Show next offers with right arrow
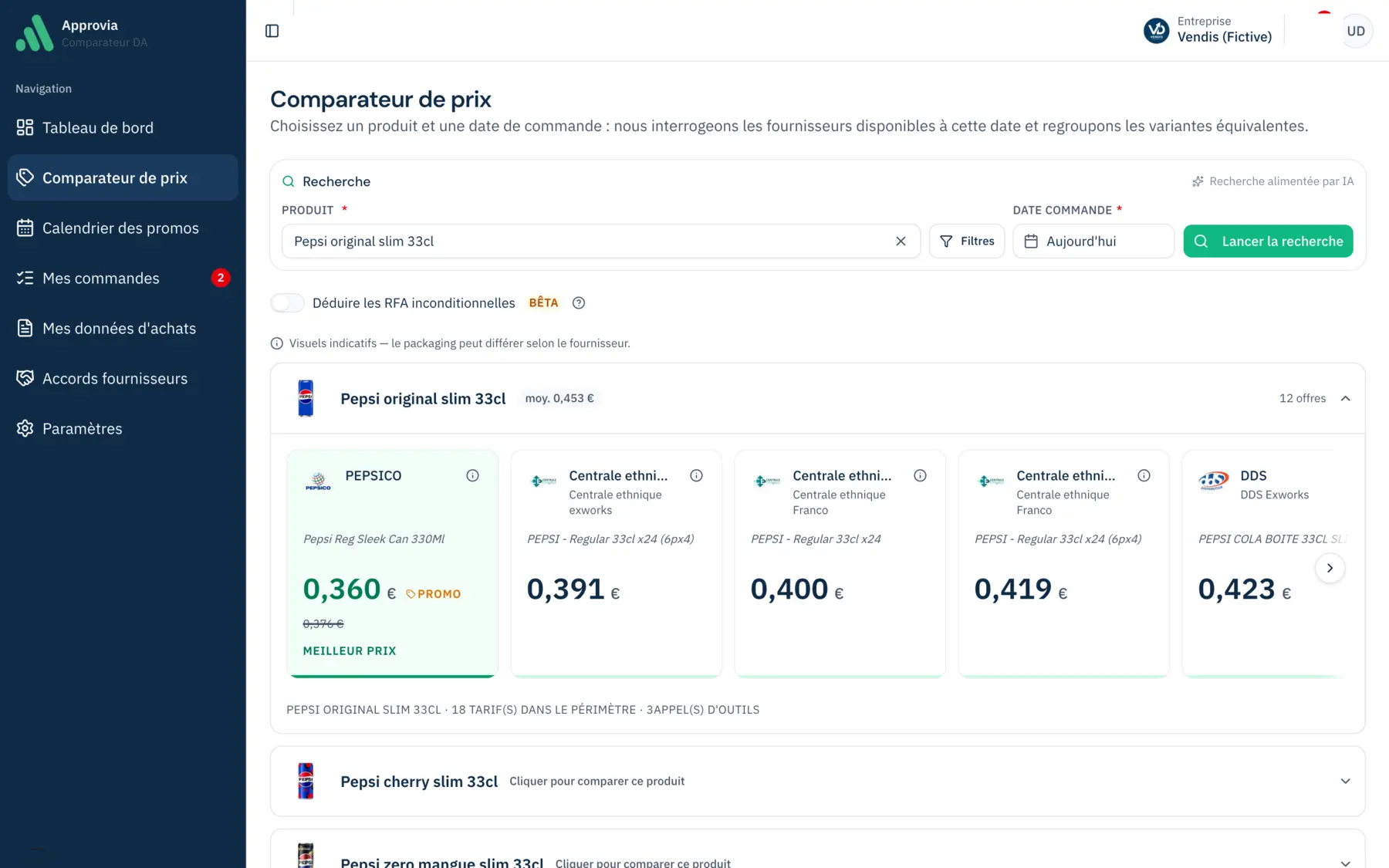 click(x=1330, y=568)
